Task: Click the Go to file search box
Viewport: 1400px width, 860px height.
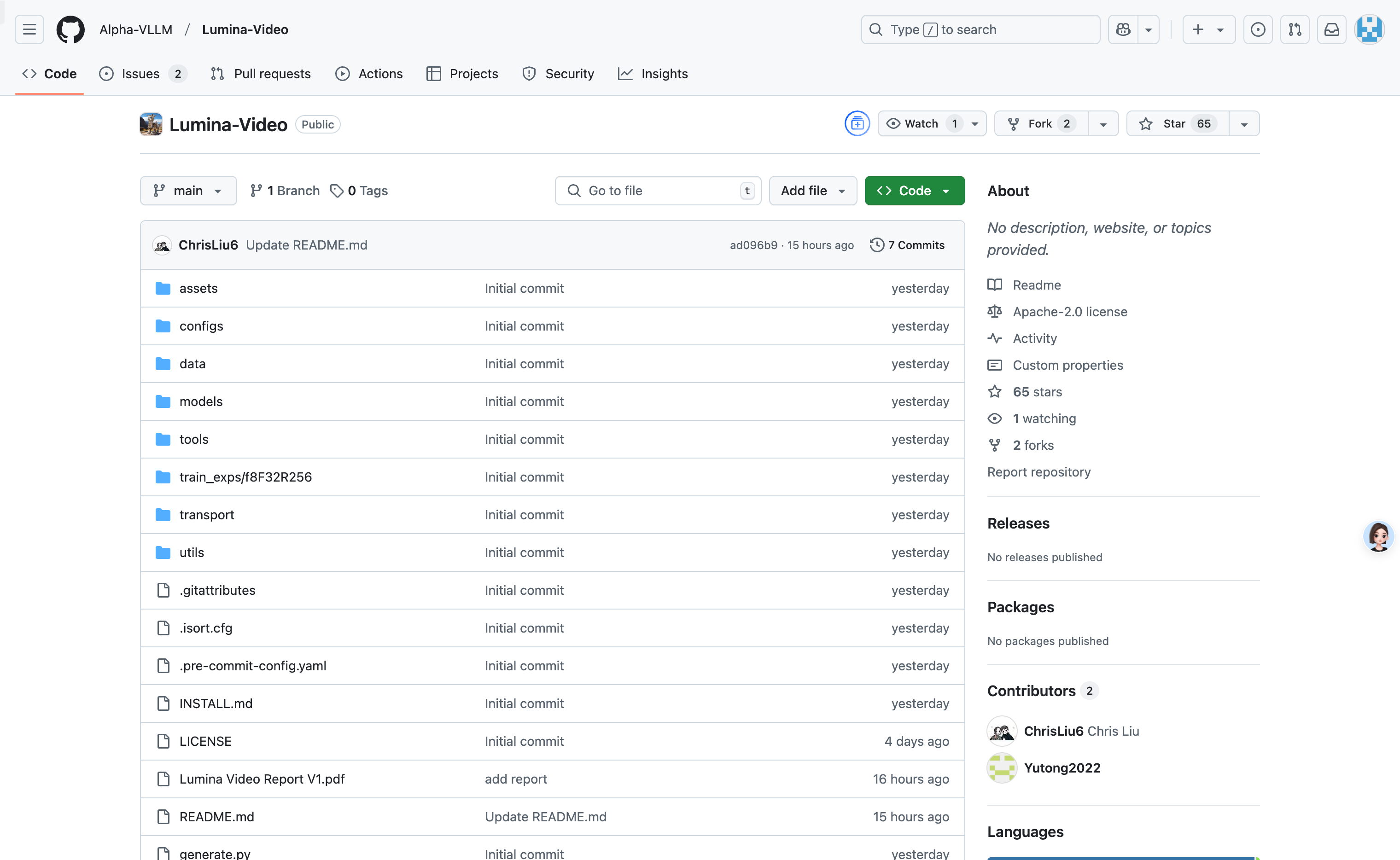Action: [658, 191]
